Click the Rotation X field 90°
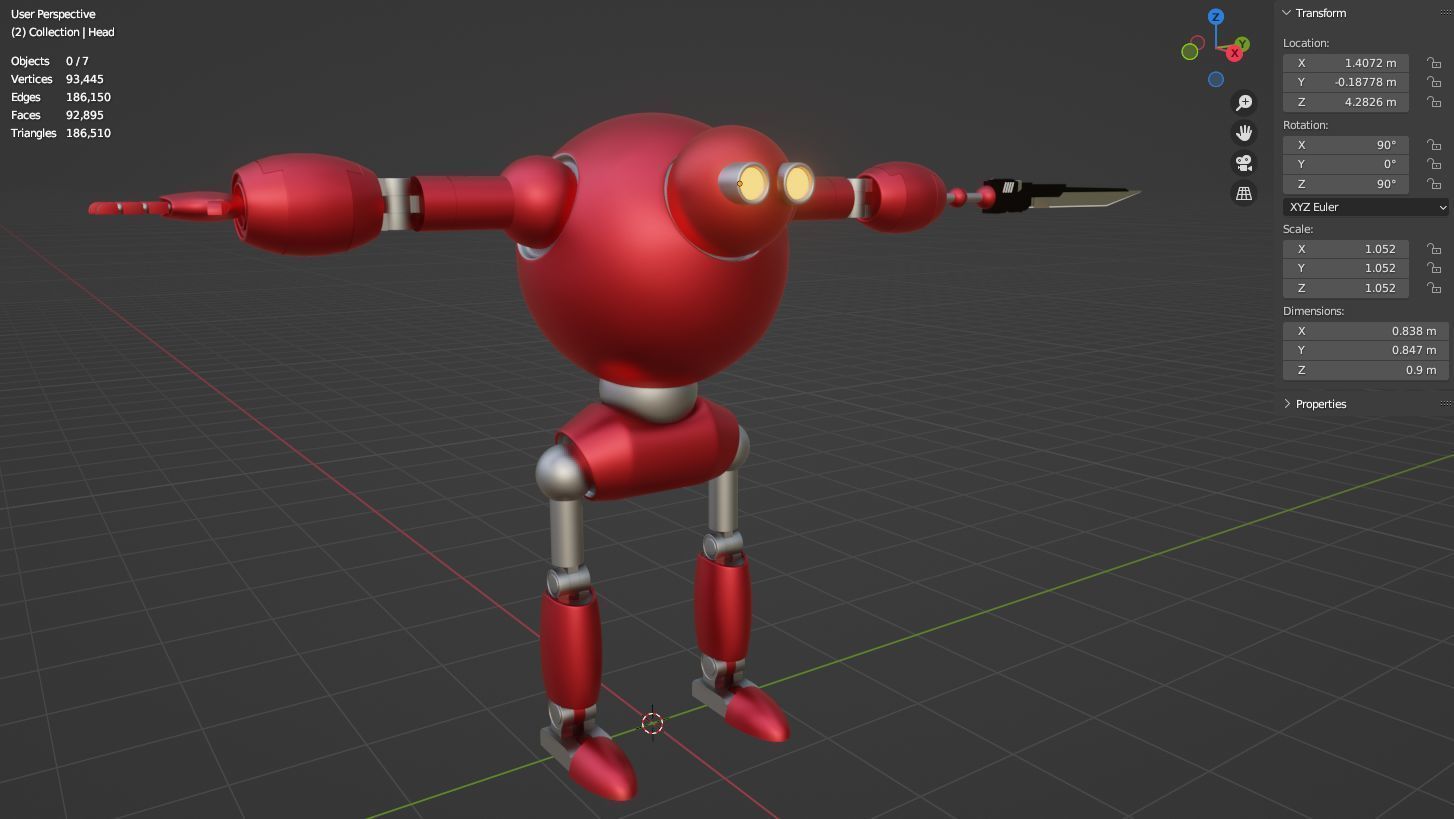1454x819 pixels. [x=1346, y=145]
